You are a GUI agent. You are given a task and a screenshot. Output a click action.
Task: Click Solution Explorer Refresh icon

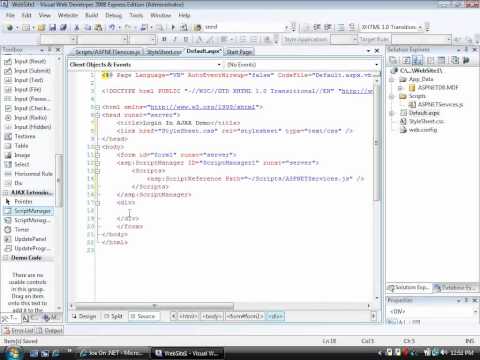[406, 60]
